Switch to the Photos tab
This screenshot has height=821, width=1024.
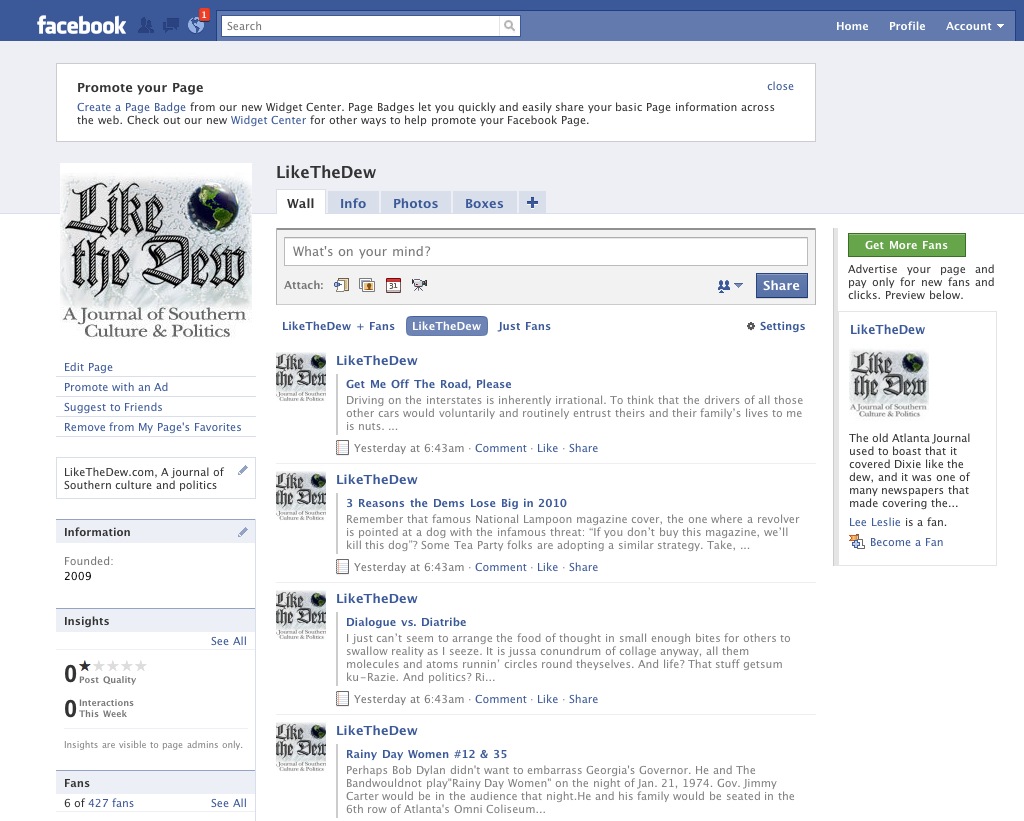[415, 203]
